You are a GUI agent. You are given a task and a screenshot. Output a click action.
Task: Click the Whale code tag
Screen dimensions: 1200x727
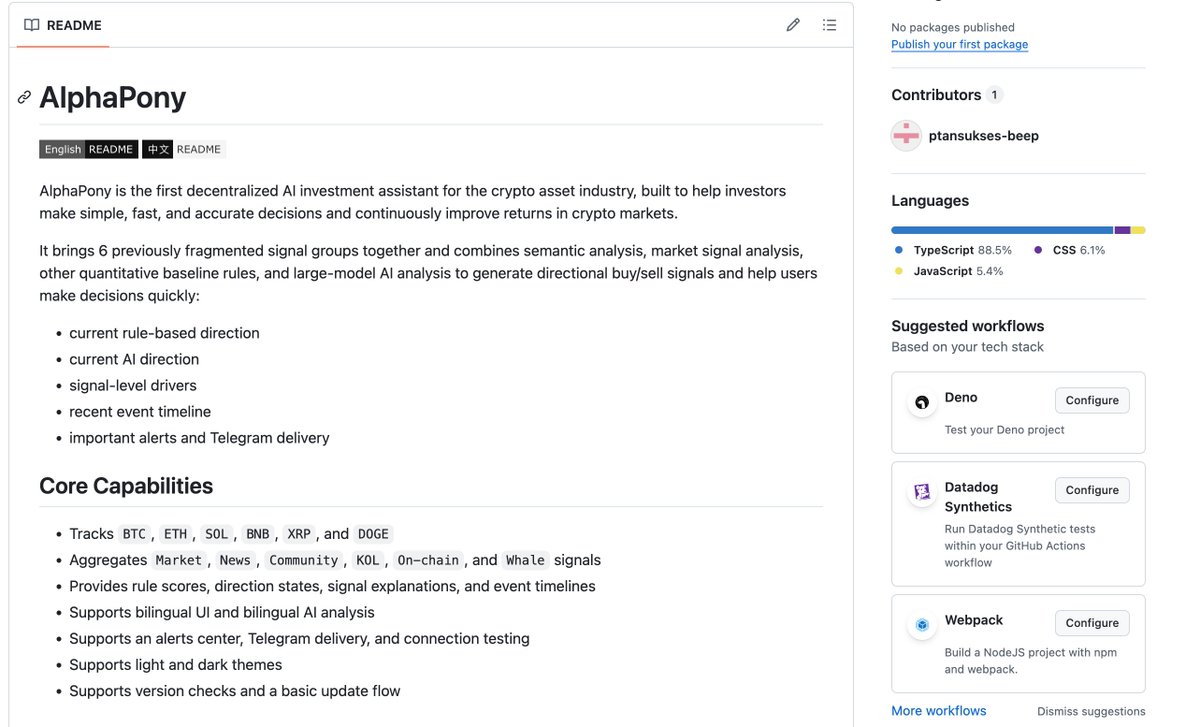pos(526,560)
